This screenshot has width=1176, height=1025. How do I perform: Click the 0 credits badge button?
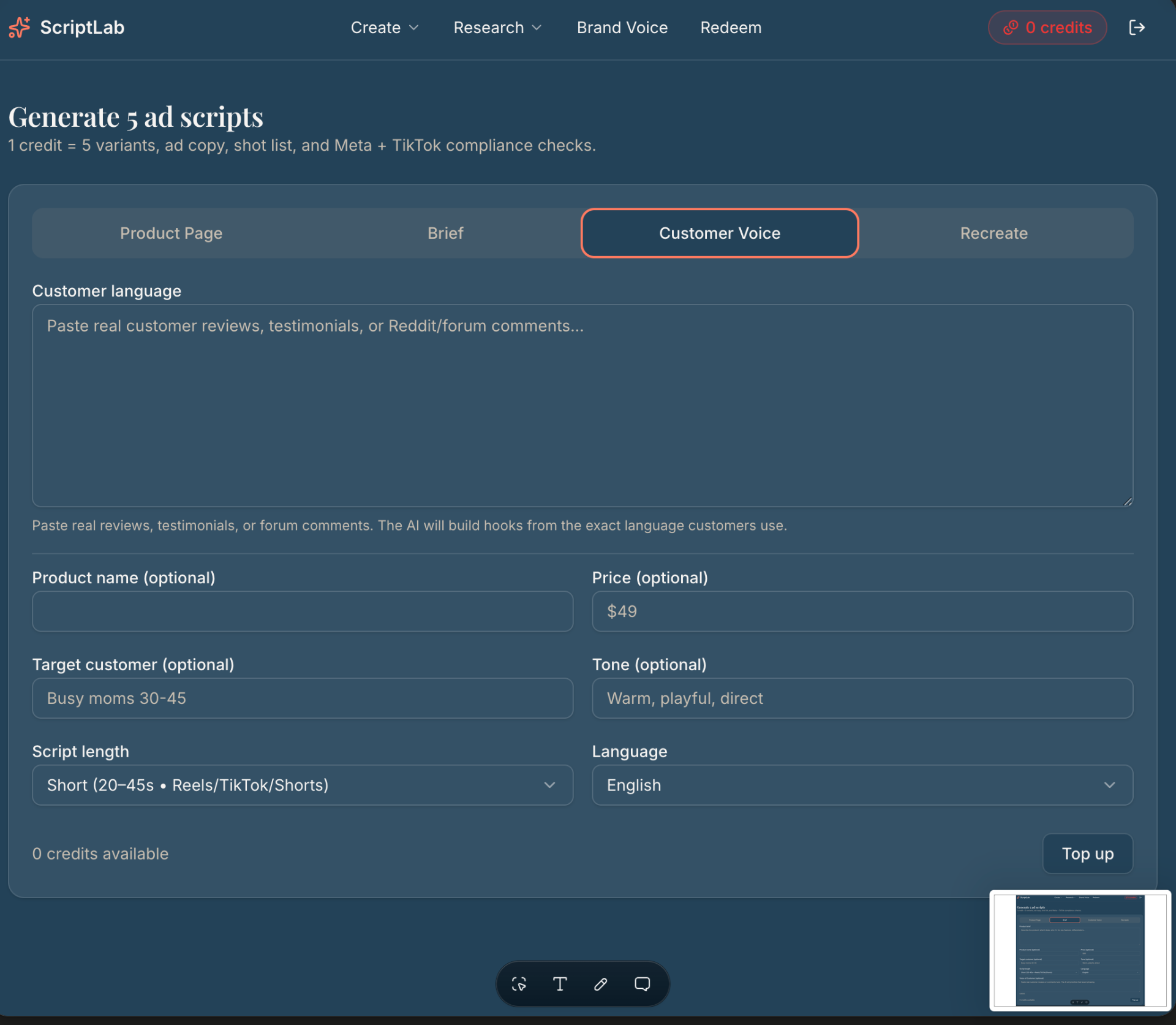coord(1047,28)
